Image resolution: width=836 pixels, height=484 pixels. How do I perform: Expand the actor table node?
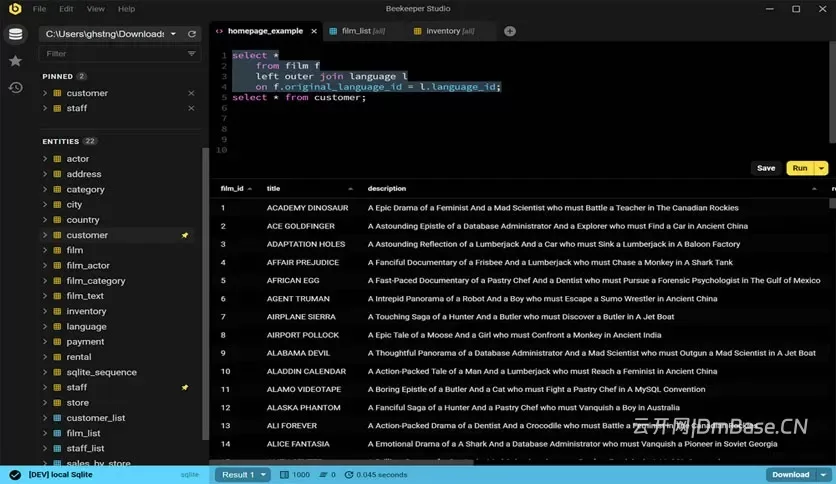(45, 159)
